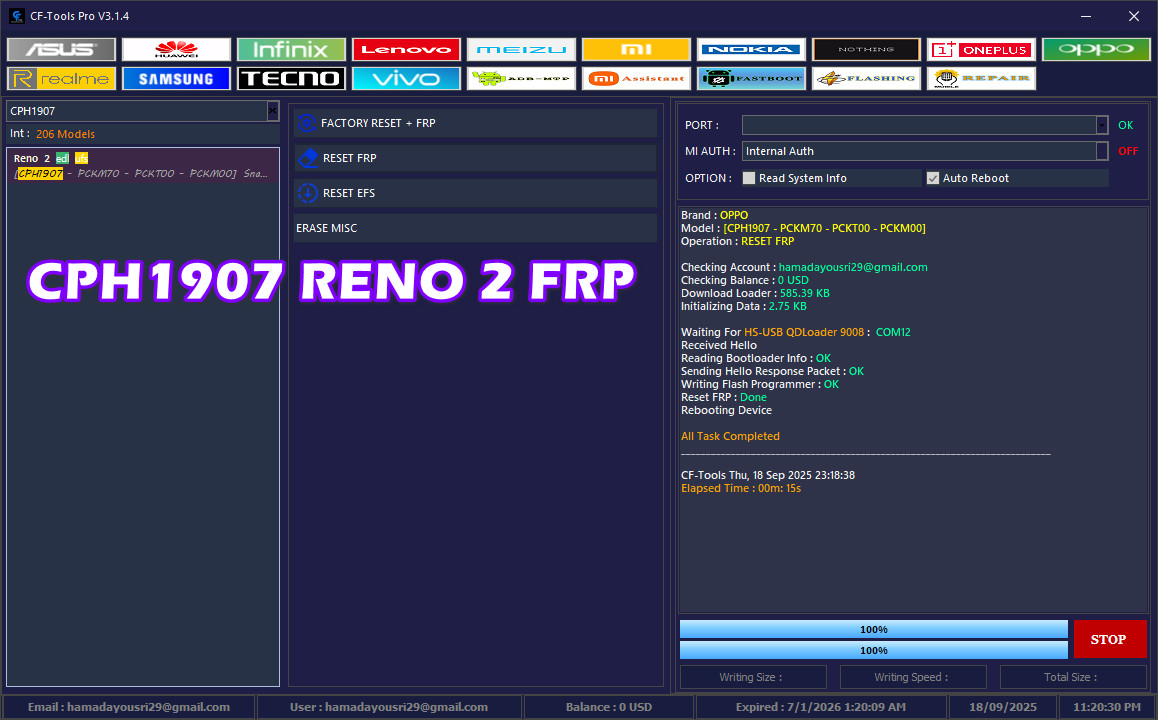Click the All Task Completed log line
This screenshot has width=1158, height=720.
[x=730, y=436]
